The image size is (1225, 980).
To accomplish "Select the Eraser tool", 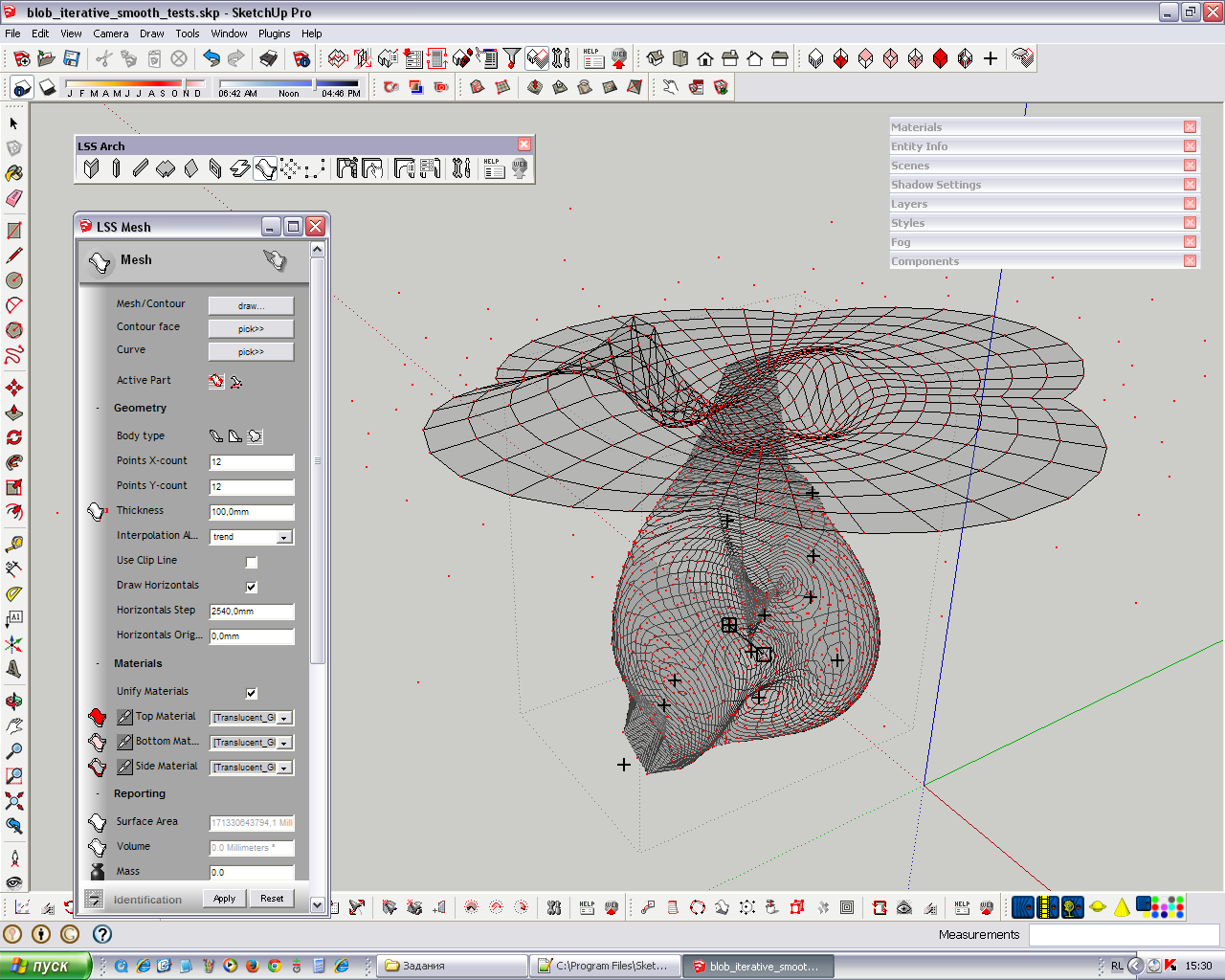I will (14, 198).
